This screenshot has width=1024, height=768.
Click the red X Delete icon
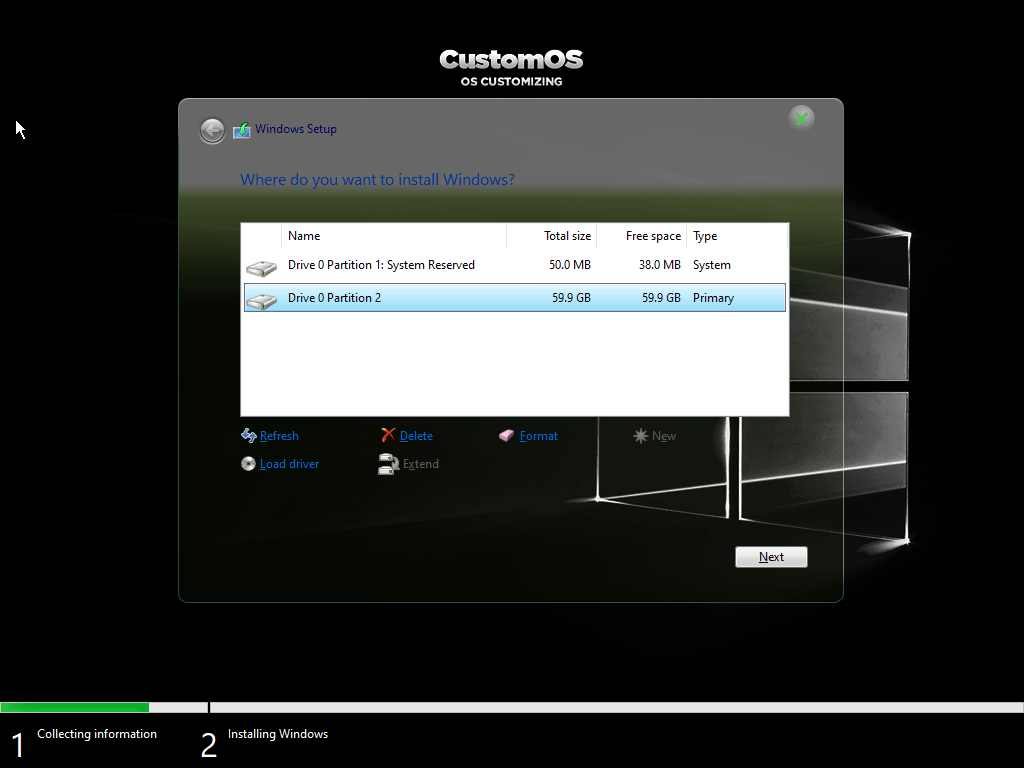coord(388,436)
